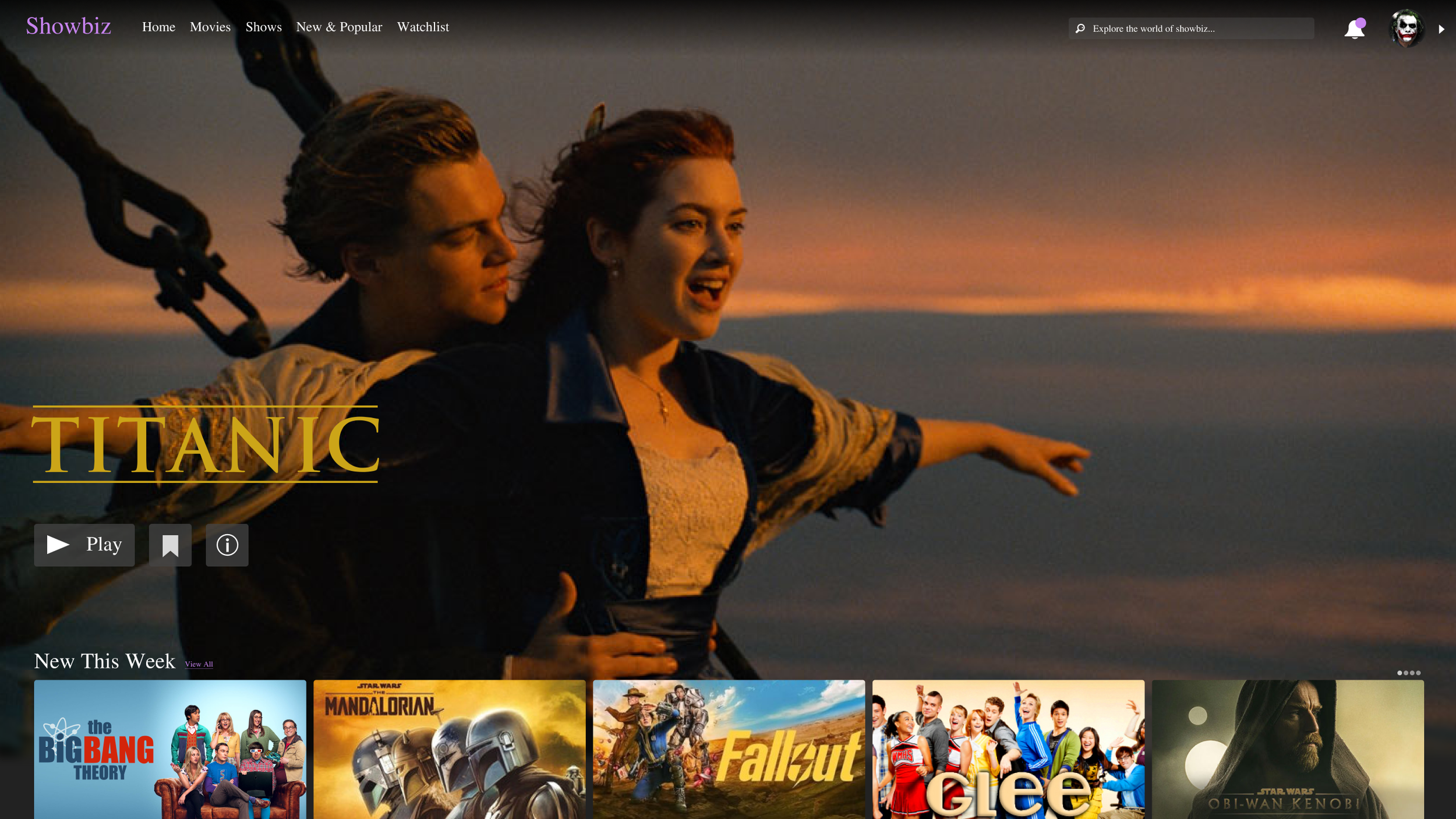This screenshot has width=1456, height=819.
Task: Open the New & Popular tab
Action: click(339, 27)
